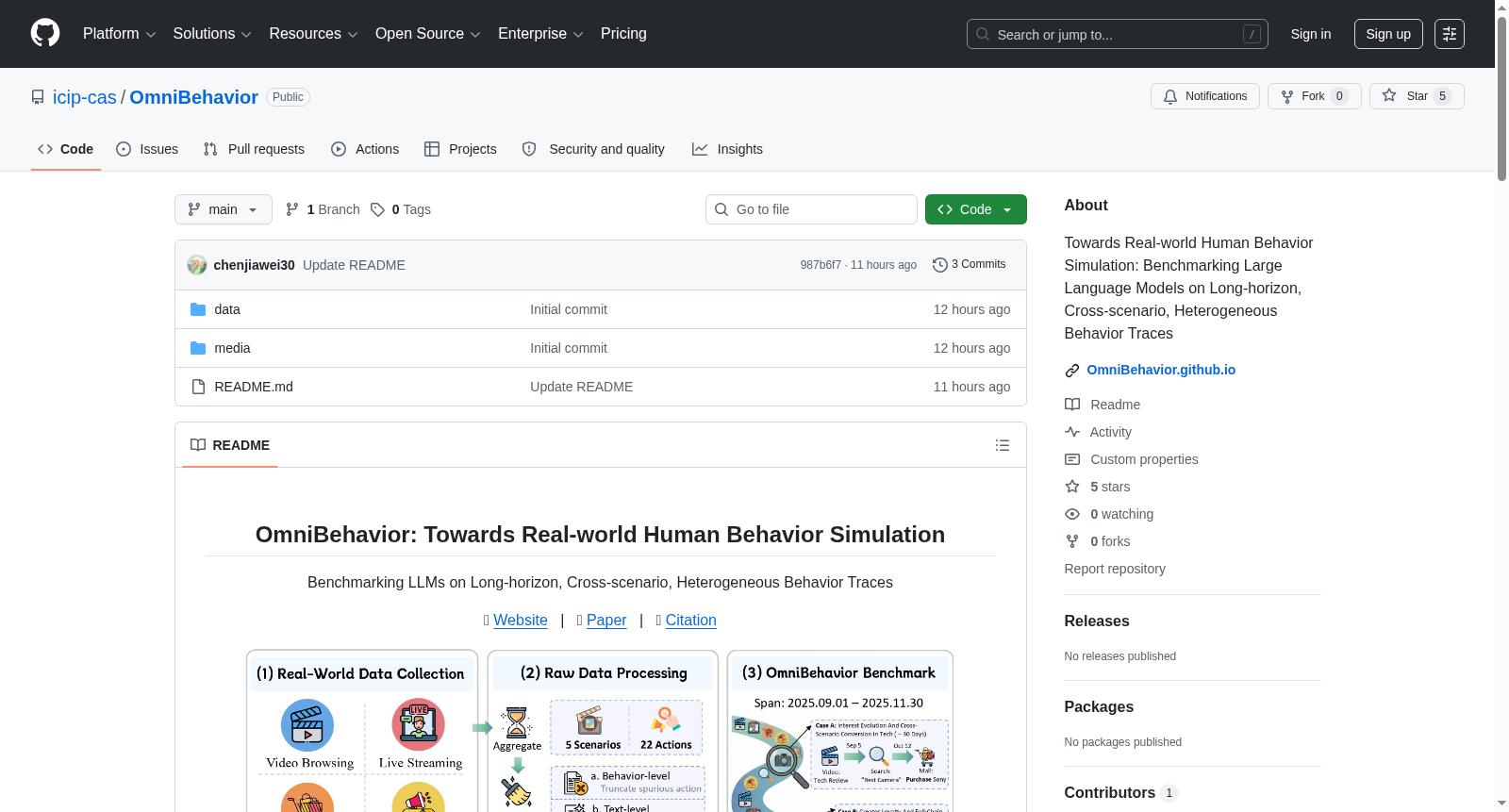Click the Fork icon
This screenshot has width=1509, height=812.
click(x=1287, y=96)
